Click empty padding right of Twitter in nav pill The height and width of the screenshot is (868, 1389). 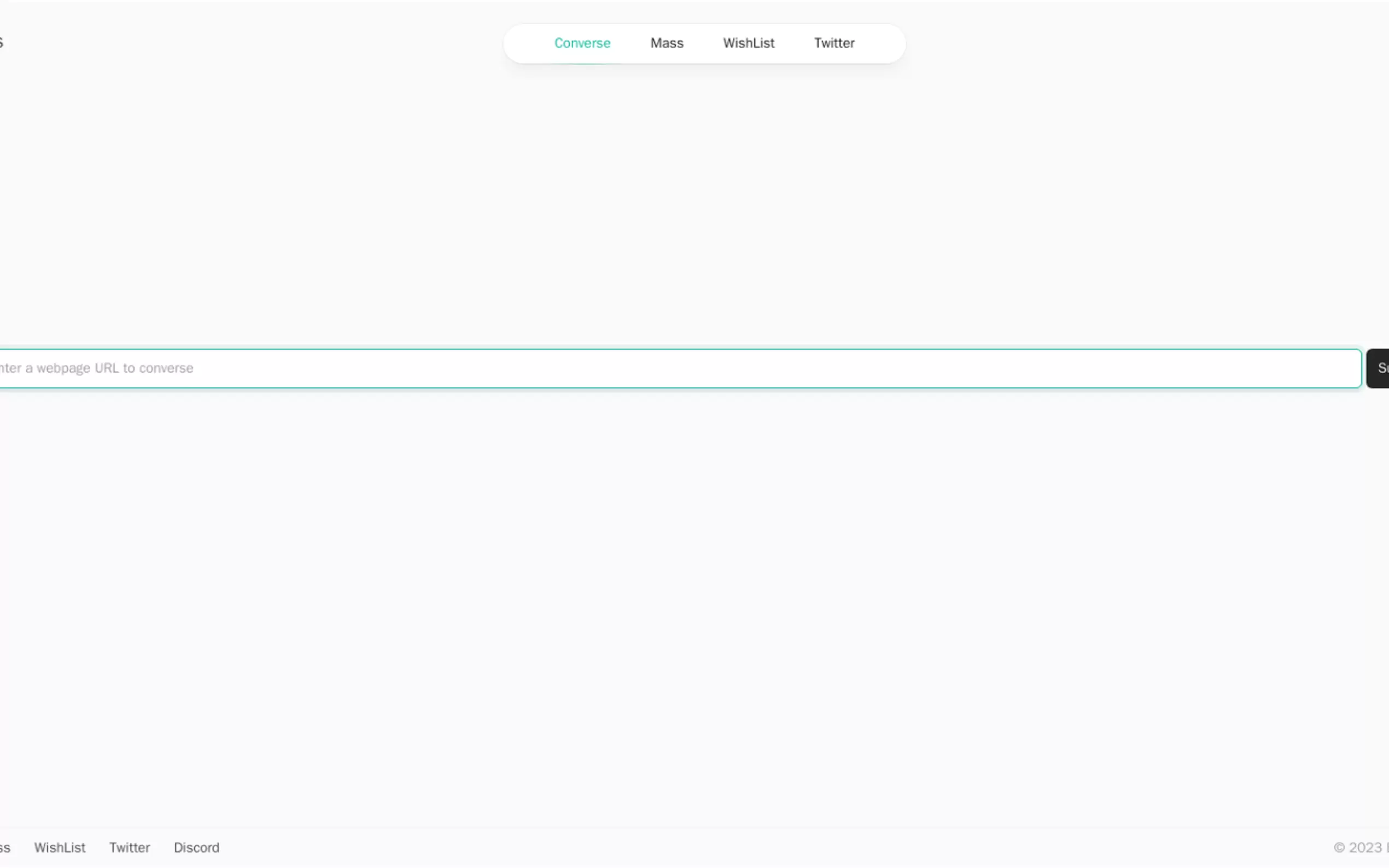click(x=882, y=44)
